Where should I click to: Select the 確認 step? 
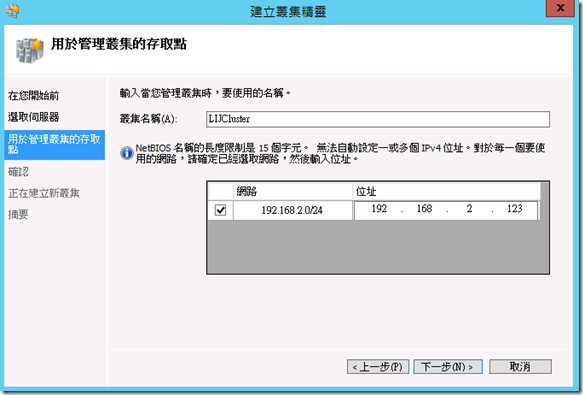(18, 172)
